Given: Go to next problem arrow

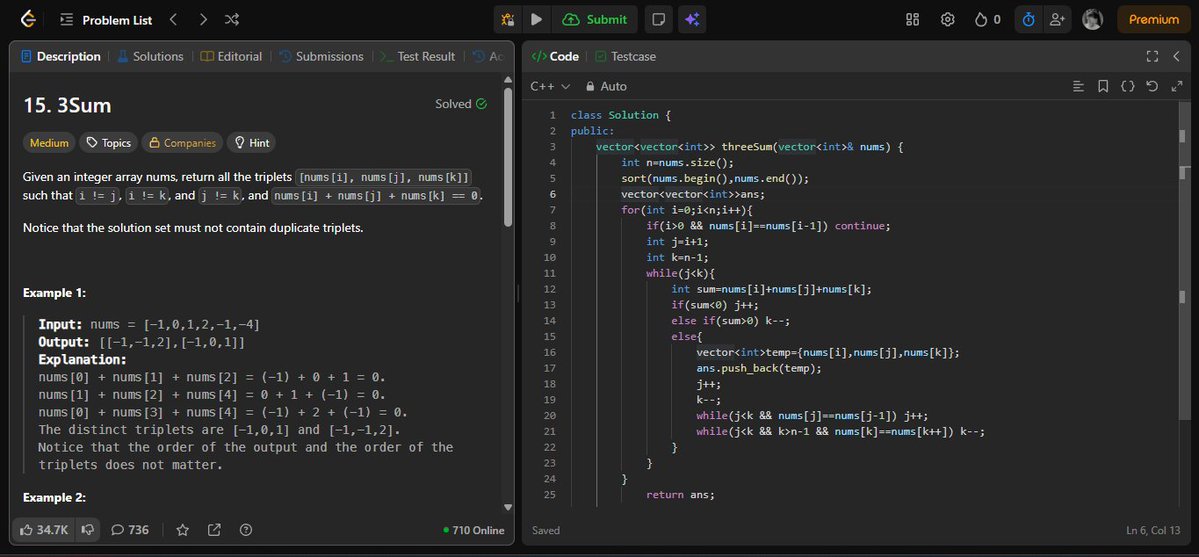Looking at the screenshot, I should pyautogui.click(x=203, y=20).
